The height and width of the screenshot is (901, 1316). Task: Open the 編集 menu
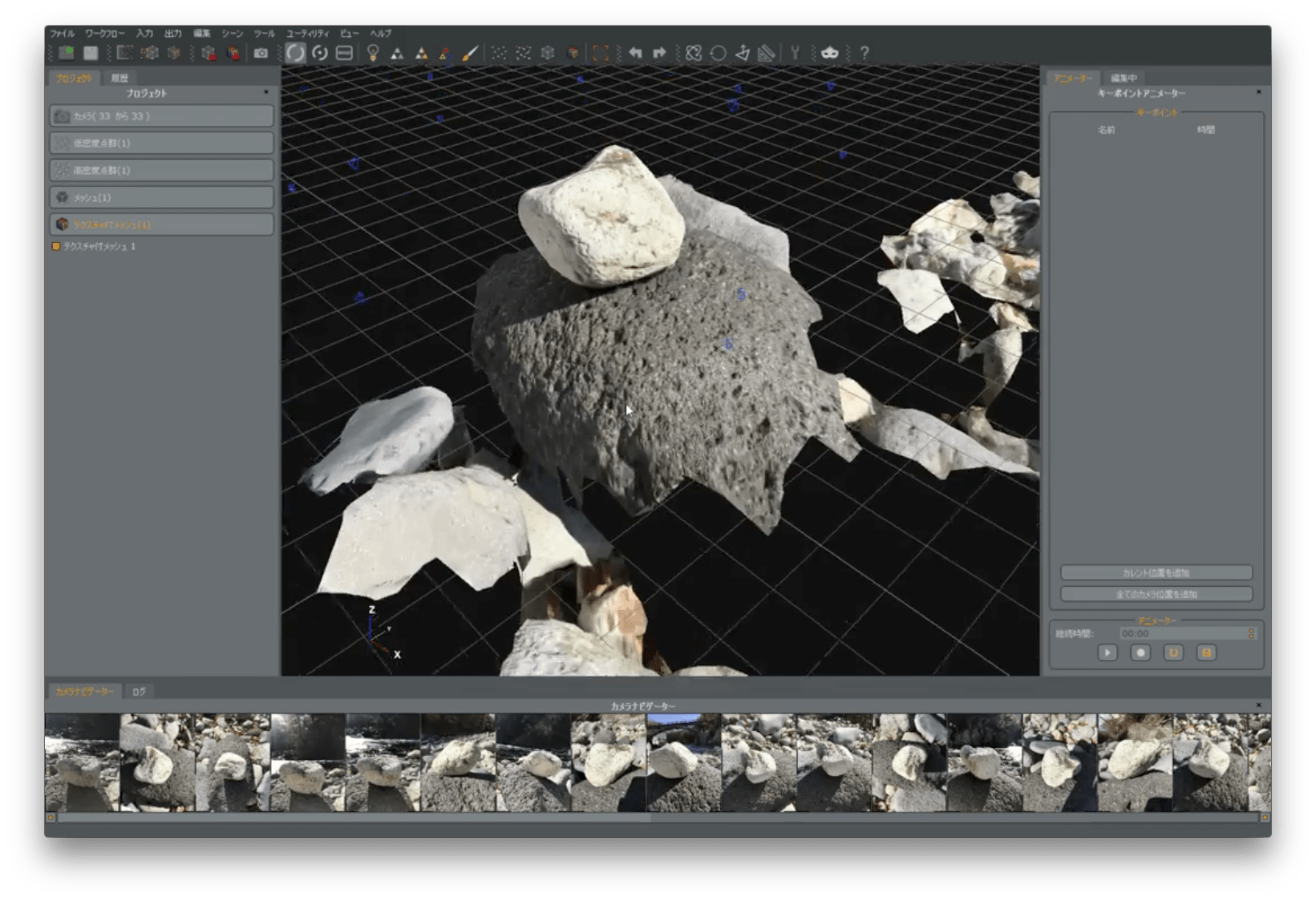[202, 34]
